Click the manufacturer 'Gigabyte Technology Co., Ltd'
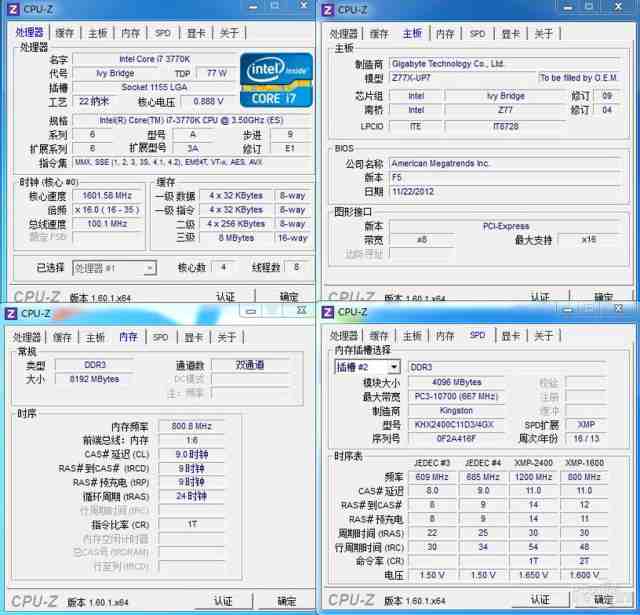The image size is (640, 615). (504, 64)
